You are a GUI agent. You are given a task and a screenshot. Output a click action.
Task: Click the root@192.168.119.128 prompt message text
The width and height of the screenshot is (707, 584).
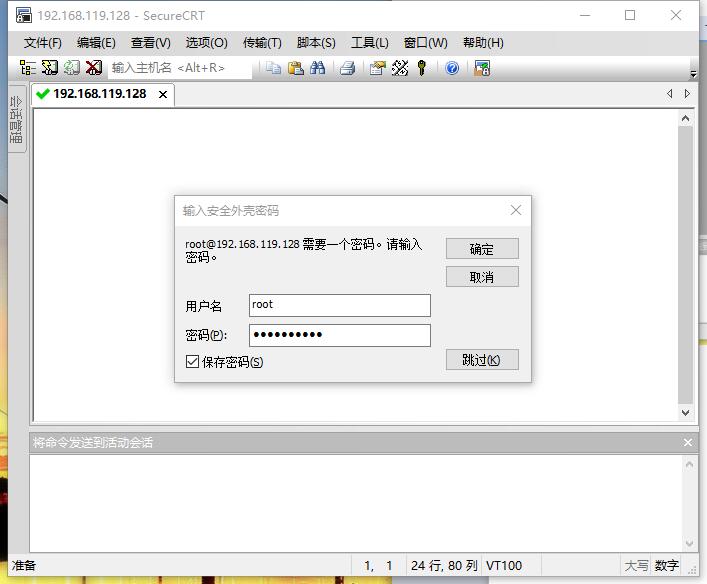tap(303, 251)
